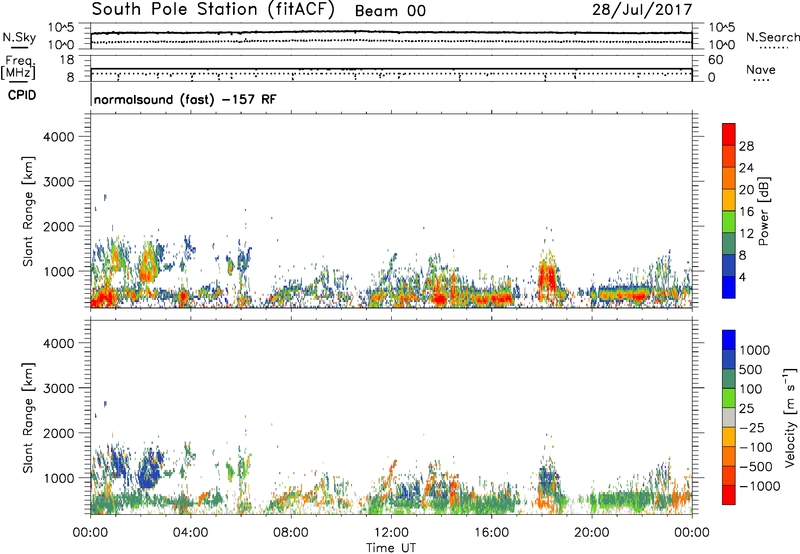The image size is (800, 554).
Task: Pick the bright blue top velocity colorbar segment
Action: [729, 340]
